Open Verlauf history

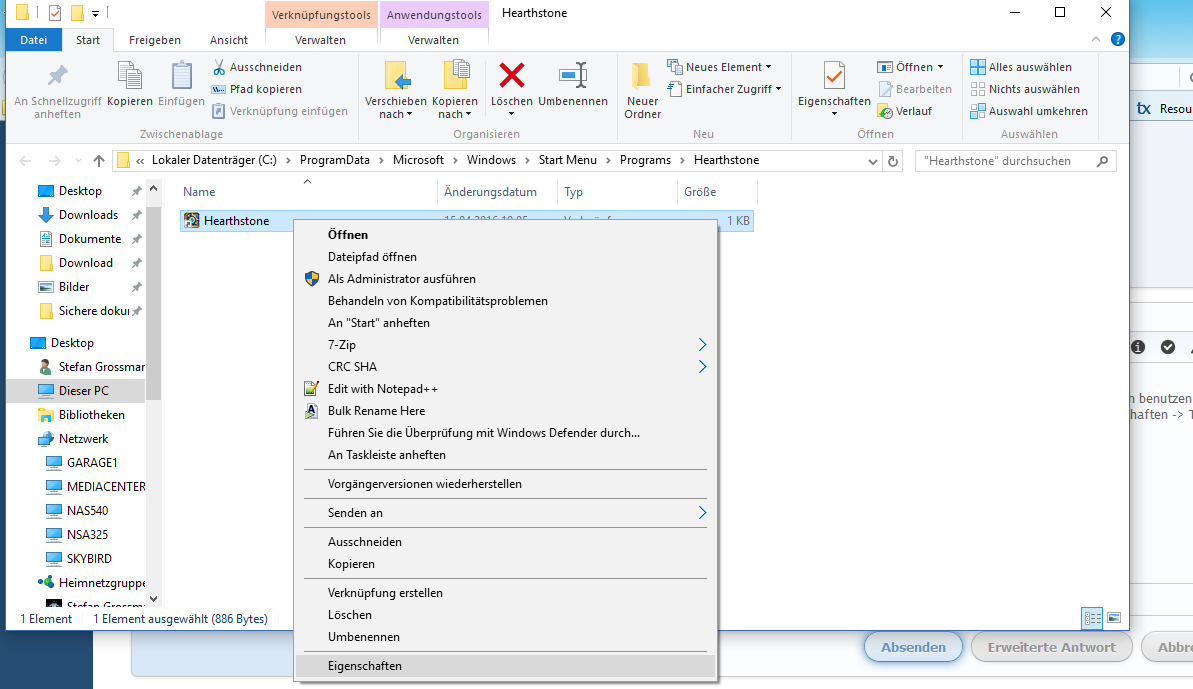(905, 111)
